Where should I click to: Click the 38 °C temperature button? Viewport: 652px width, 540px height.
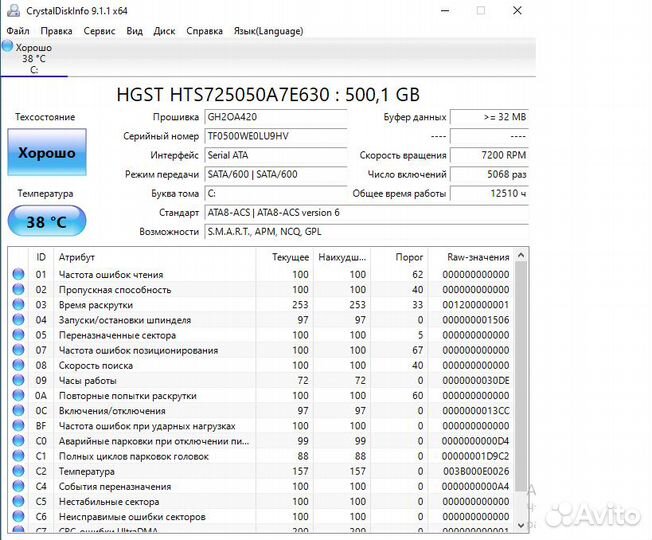coord(47,221)
